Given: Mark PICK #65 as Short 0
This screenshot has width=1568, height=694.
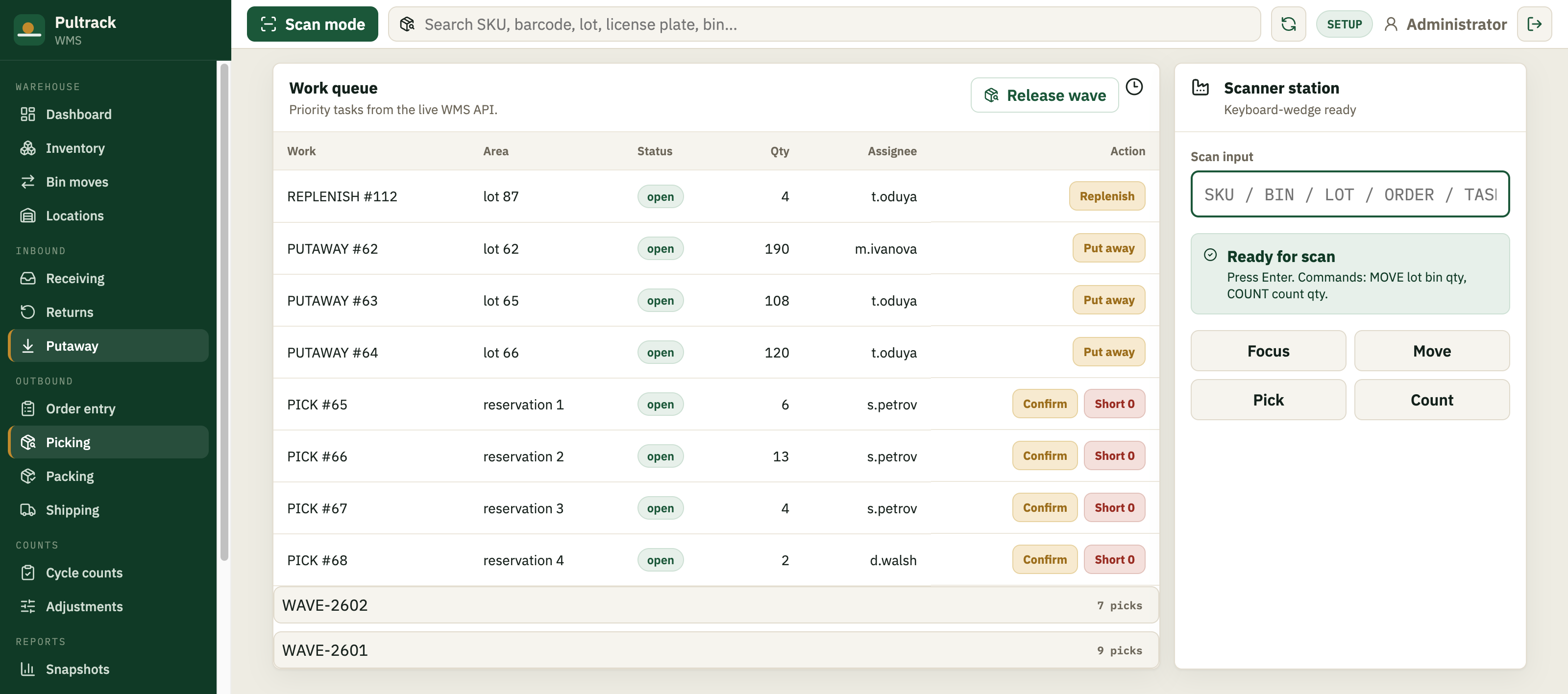Looking at the screenshot, I should [1114, 403].
